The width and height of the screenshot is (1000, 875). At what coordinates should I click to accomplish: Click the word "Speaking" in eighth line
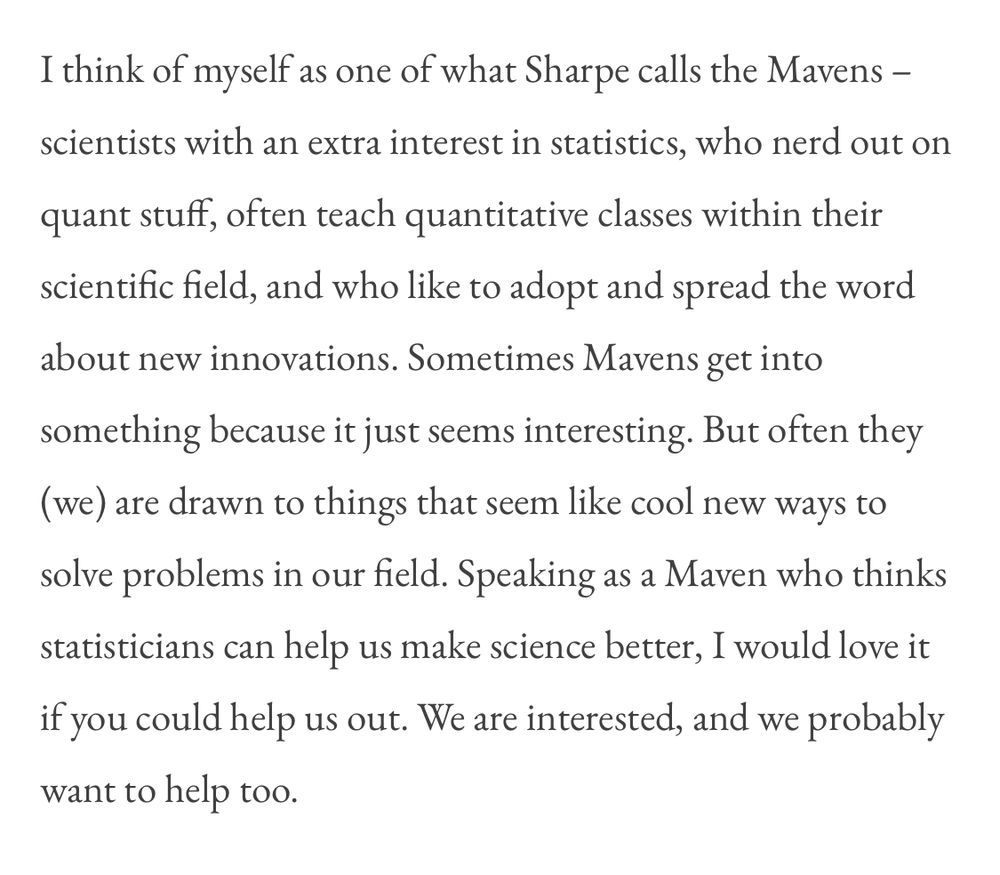526,576
